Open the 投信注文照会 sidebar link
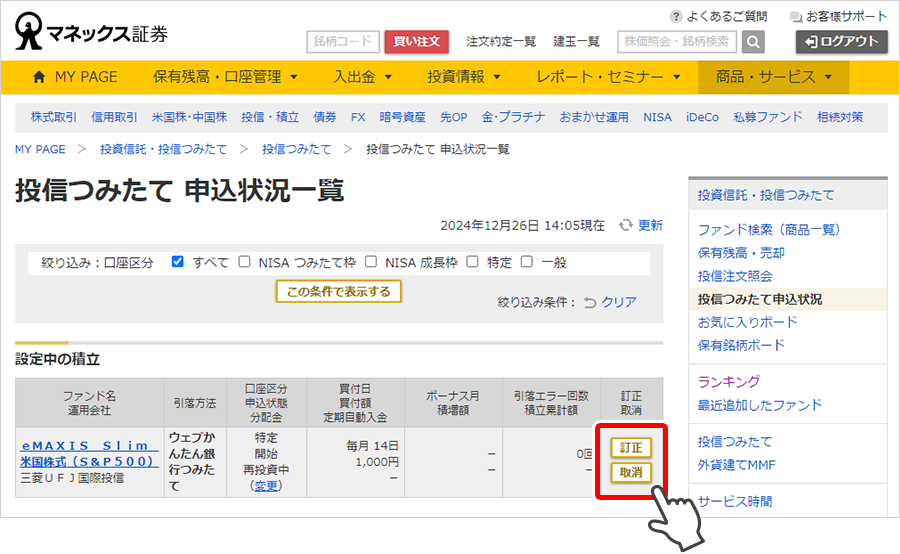 coord(735,276)
